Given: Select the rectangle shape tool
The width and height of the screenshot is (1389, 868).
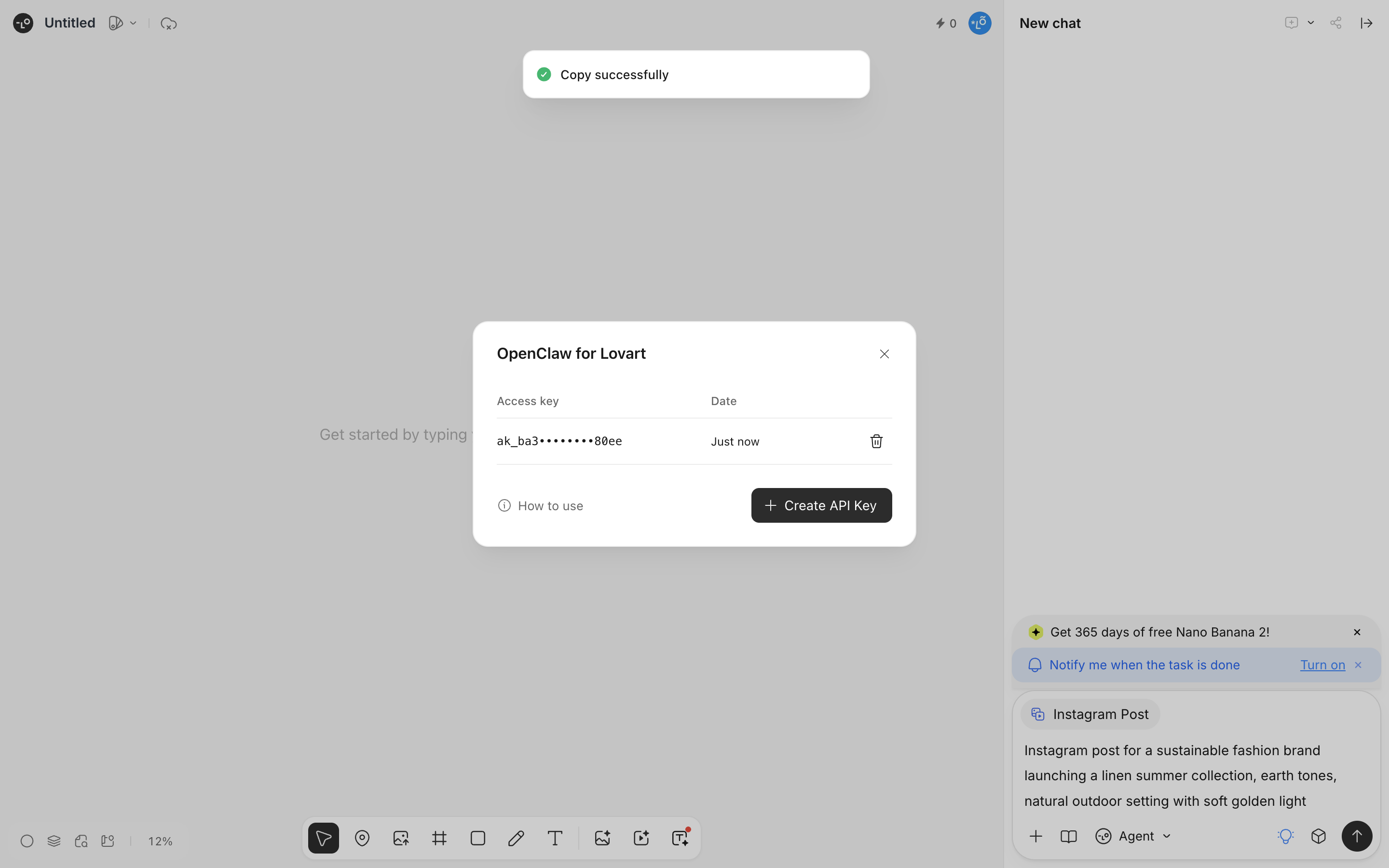Looking at the screenshot, I should click(477, 838).
